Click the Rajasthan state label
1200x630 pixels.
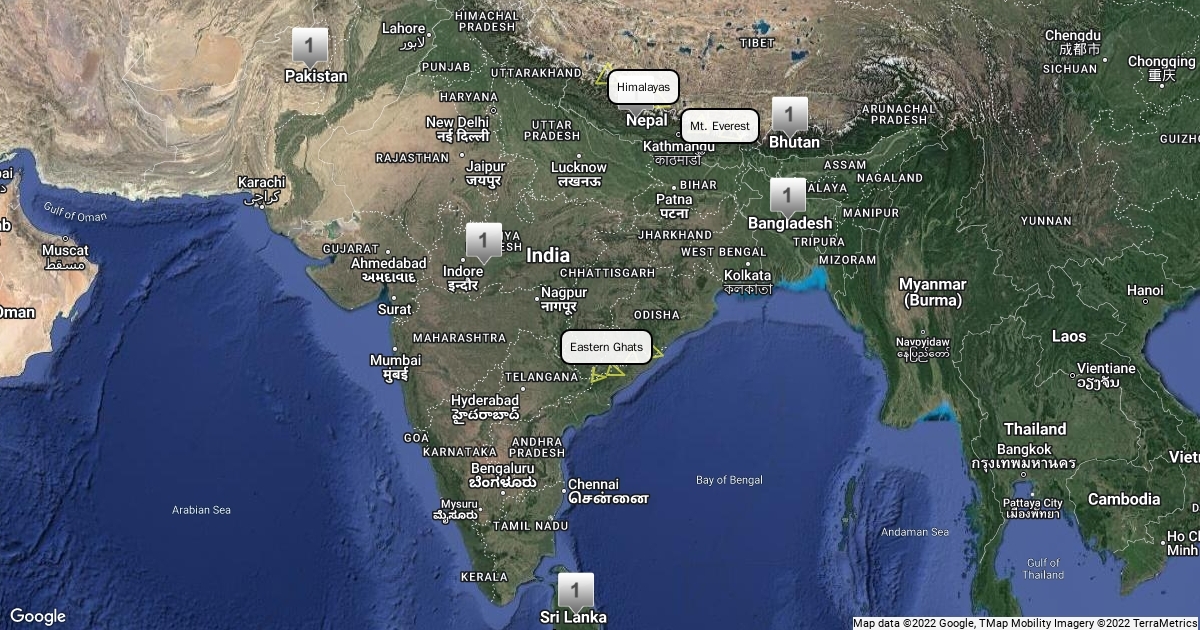coord(412,158)
